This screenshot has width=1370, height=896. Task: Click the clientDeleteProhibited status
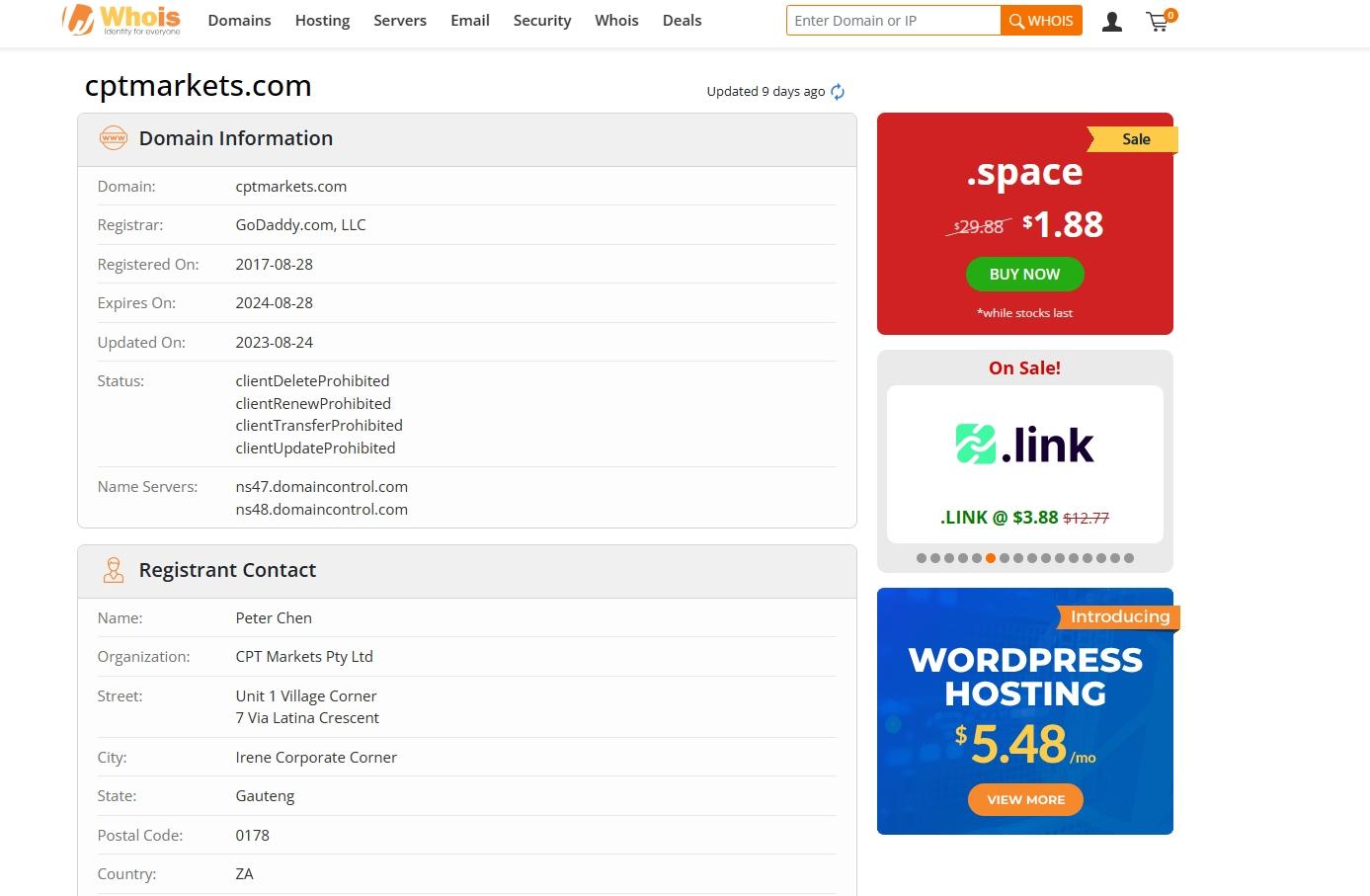tap(312, 381)
